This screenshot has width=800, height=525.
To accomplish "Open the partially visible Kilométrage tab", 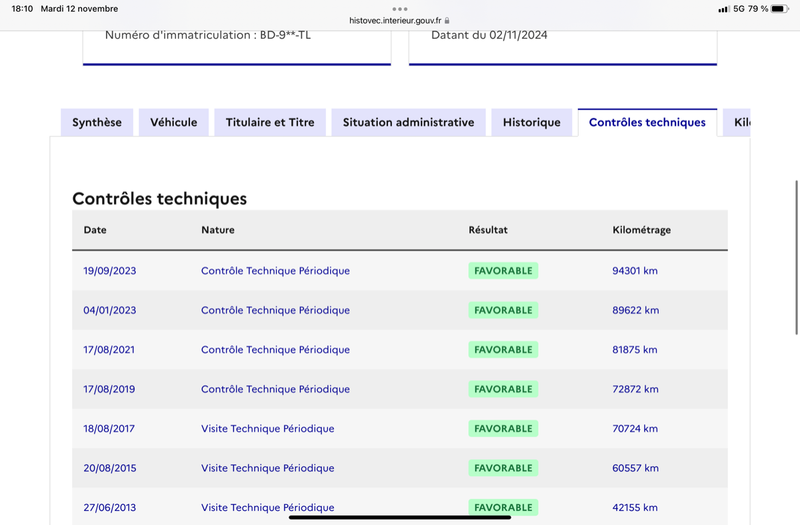I will tap(737, 122).
